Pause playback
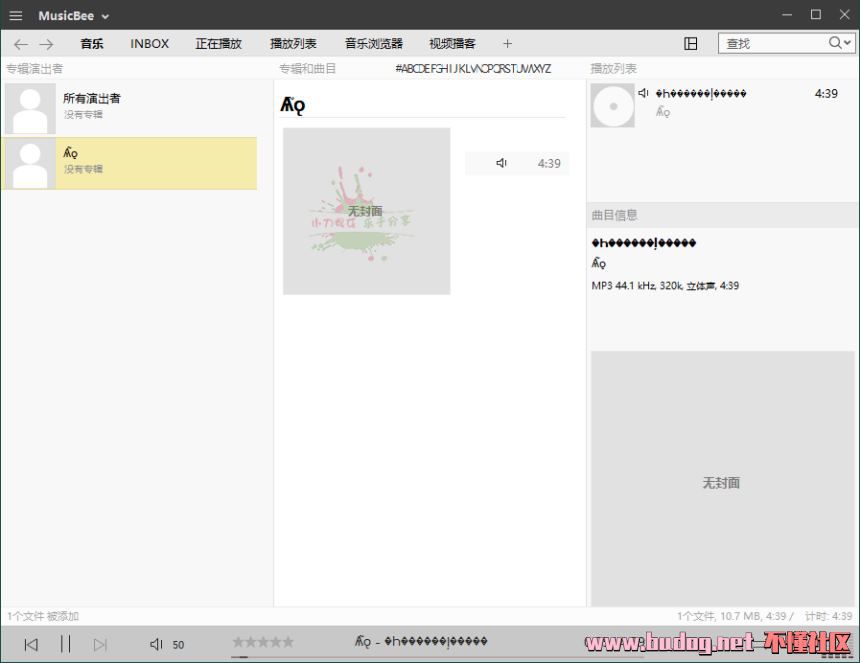The image size is (860, 663). [x=65, y=644]
